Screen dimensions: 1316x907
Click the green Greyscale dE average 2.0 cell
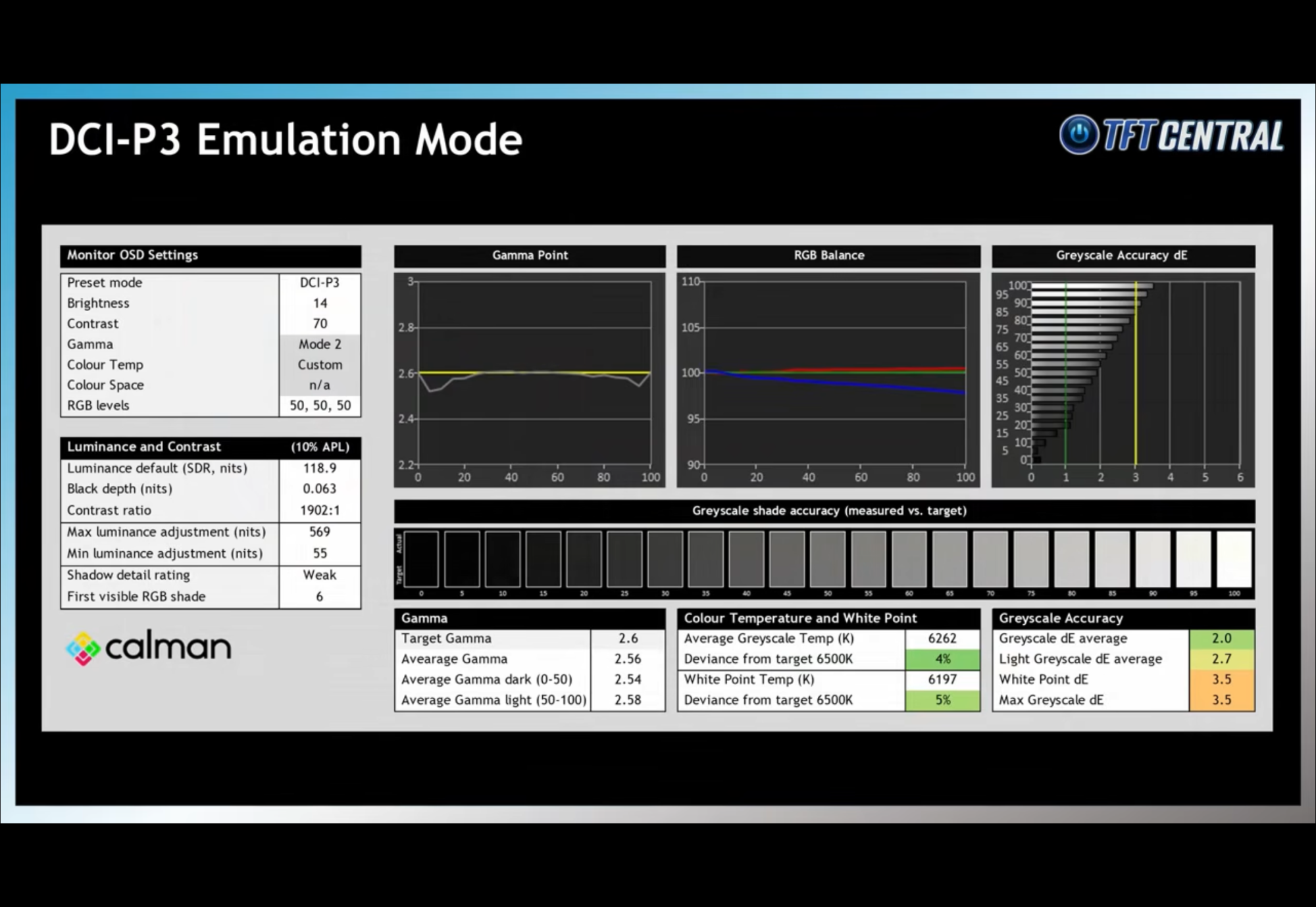(1221, 638)
